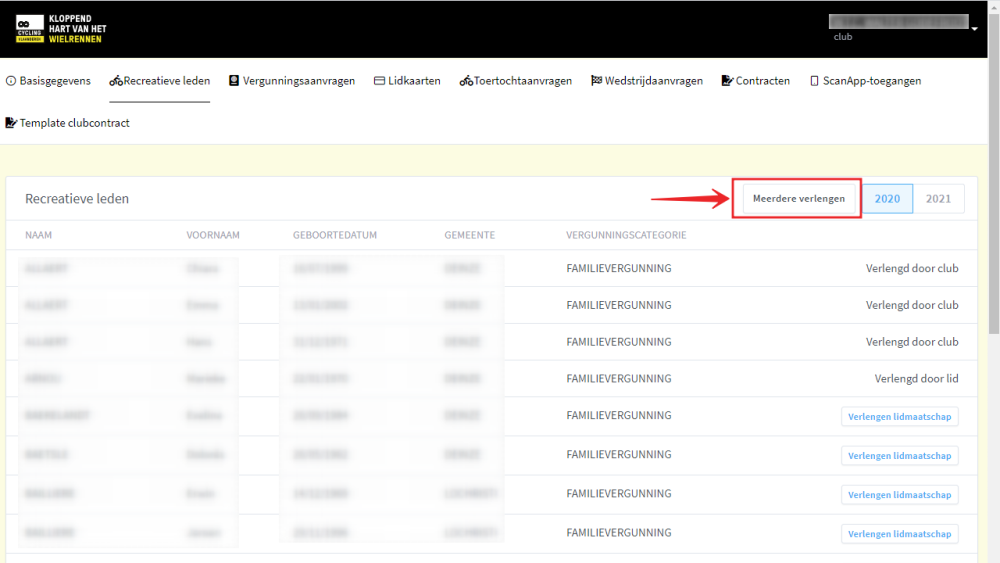1000x563 pixels.
Task: Click Verlengen lidmaatschap in fifth row
Action: [899, 416]
